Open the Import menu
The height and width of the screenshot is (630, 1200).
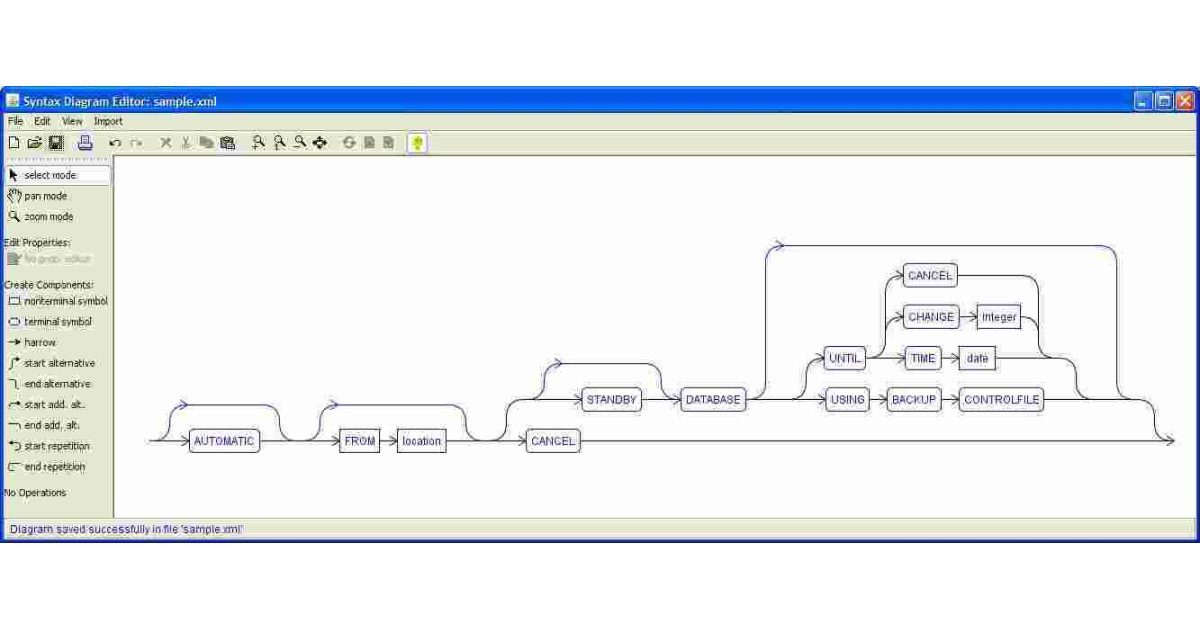pos(108,121)
